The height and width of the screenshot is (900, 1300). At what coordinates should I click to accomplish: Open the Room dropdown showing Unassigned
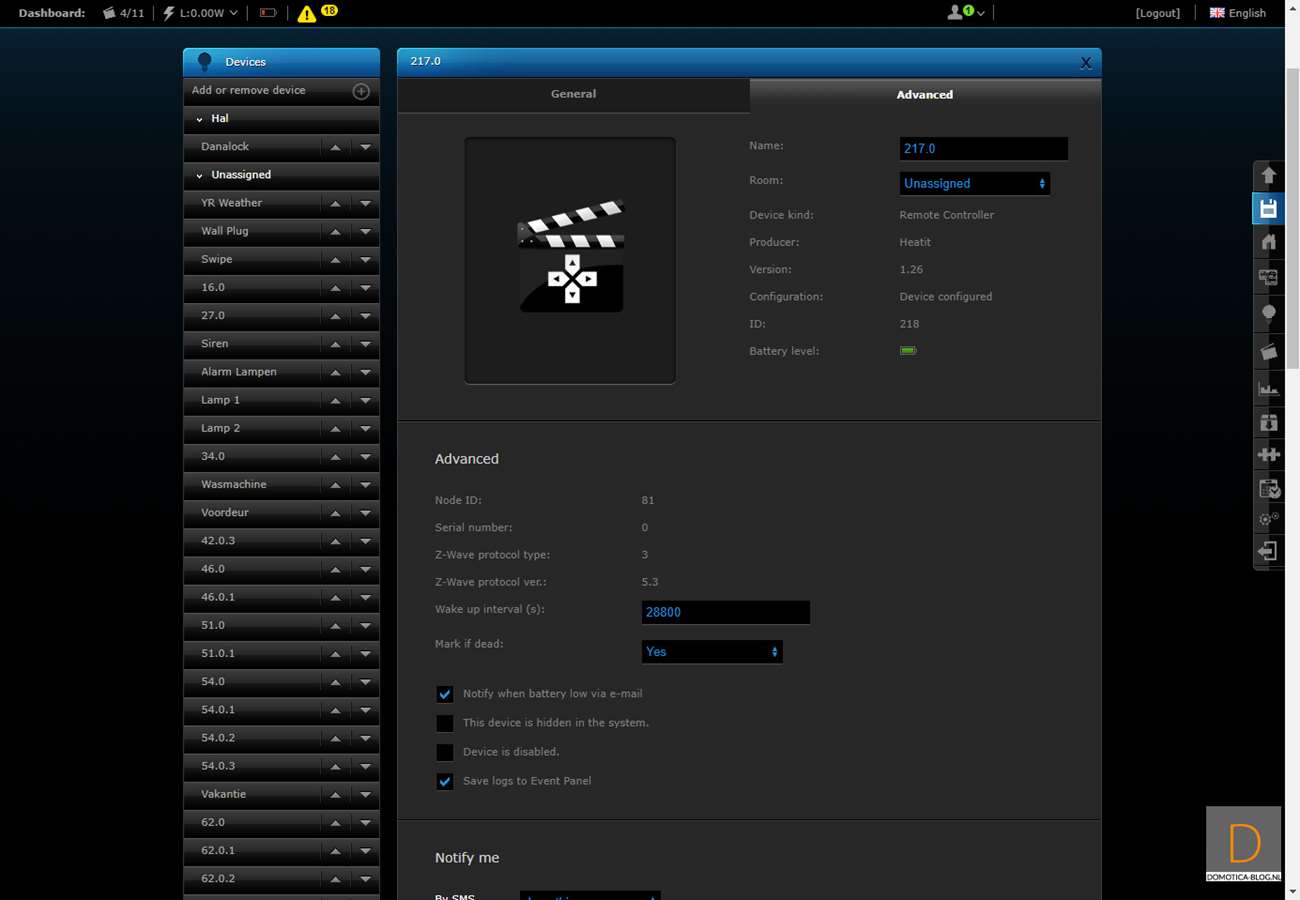point(974,184)
